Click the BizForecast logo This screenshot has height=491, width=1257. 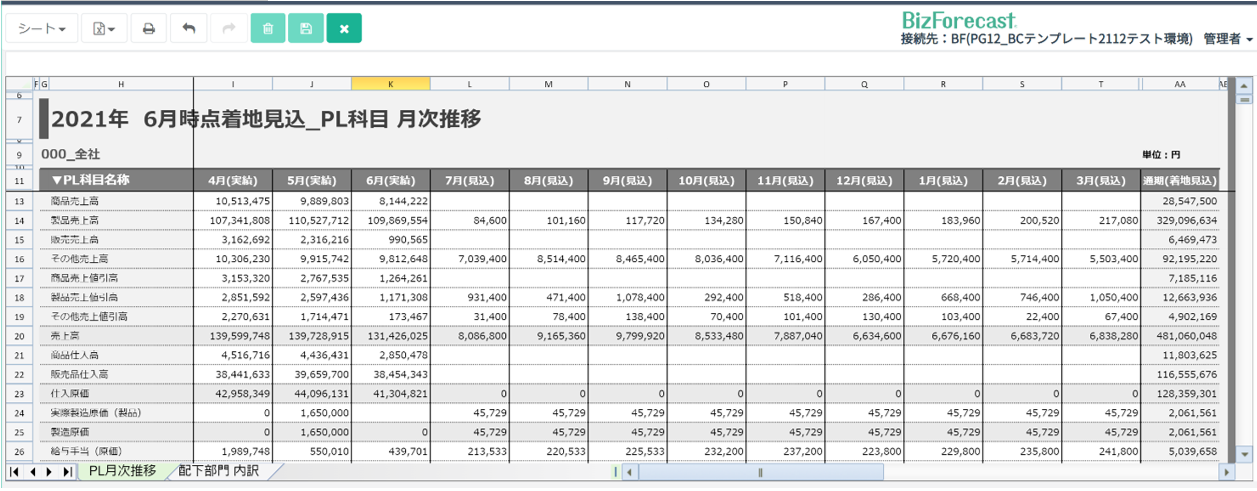tap(958, 20)
